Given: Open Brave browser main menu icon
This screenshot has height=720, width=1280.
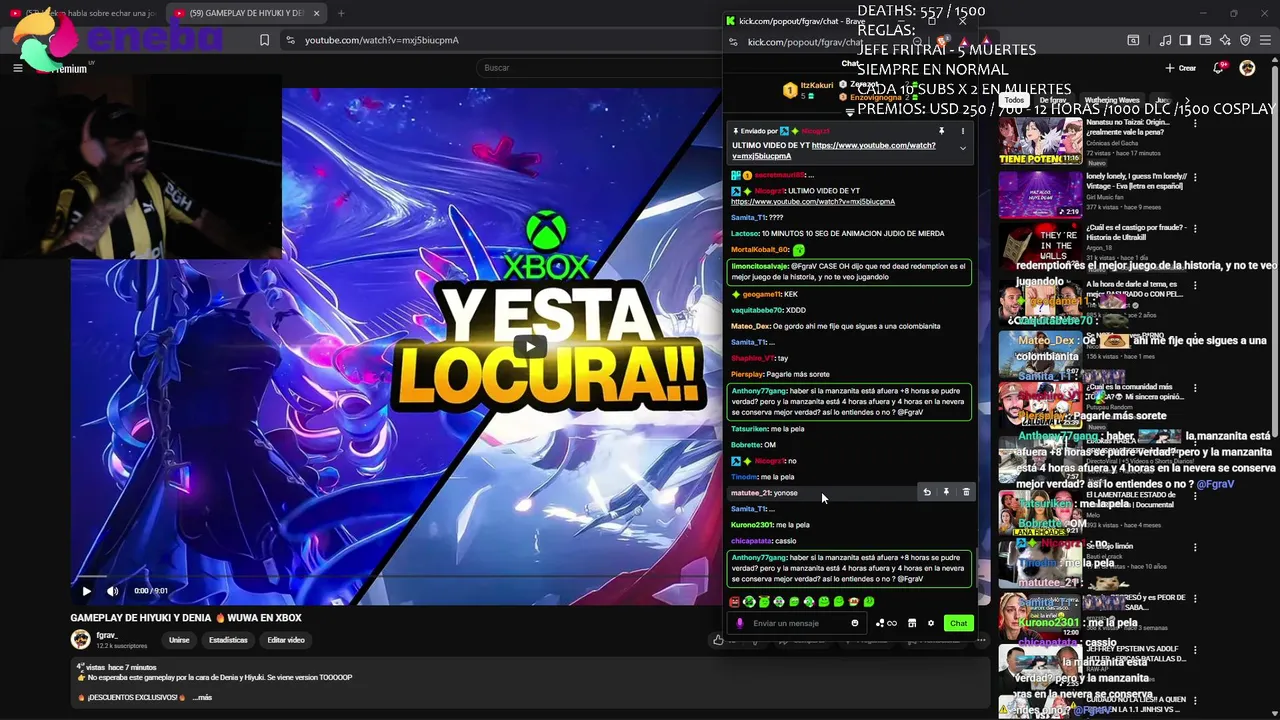Looking at the screenshot, I should (1266, 40).
